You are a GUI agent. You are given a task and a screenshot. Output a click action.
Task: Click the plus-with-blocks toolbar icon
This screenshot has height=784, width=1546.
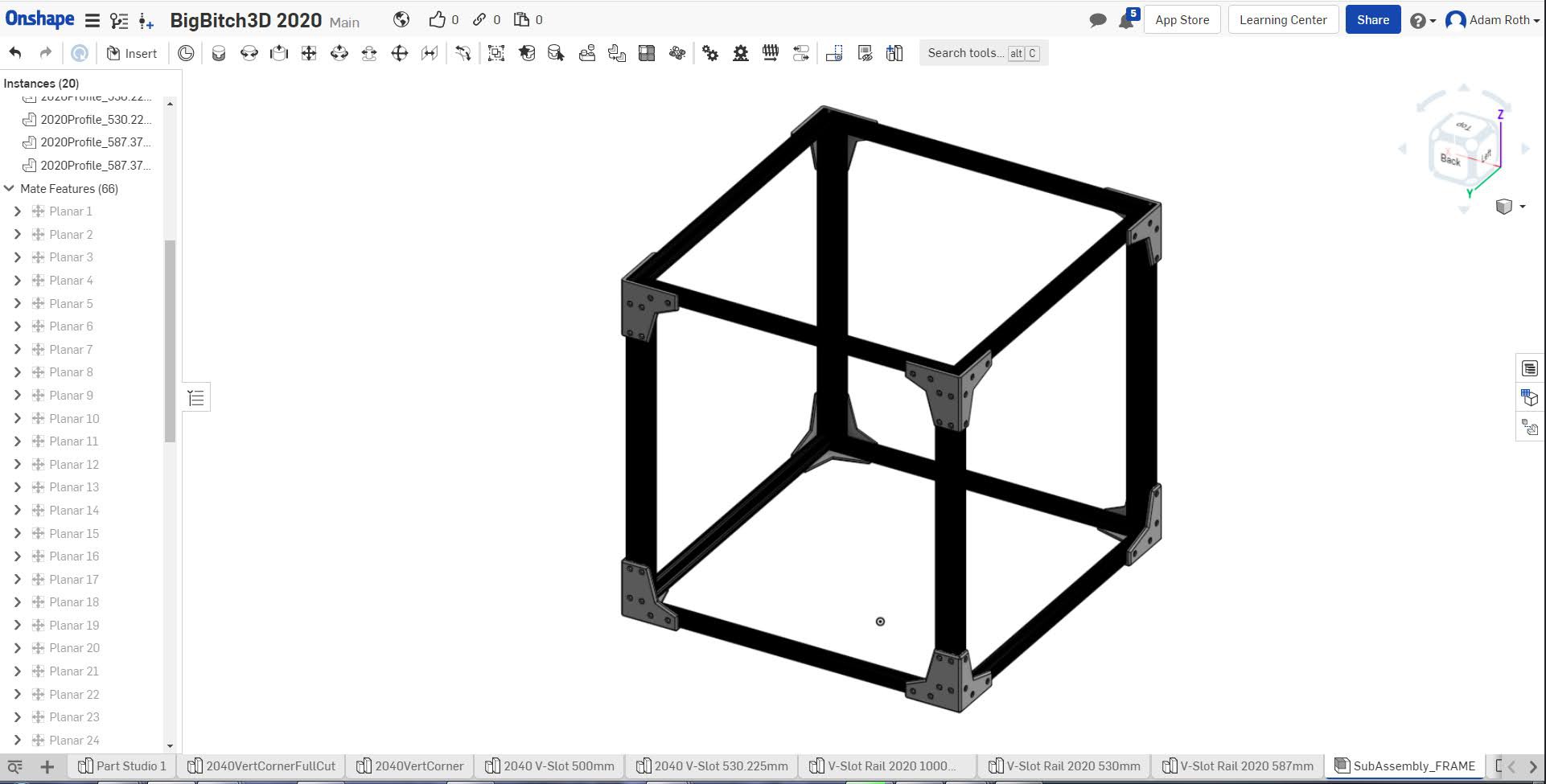click(x=894, y=53)
